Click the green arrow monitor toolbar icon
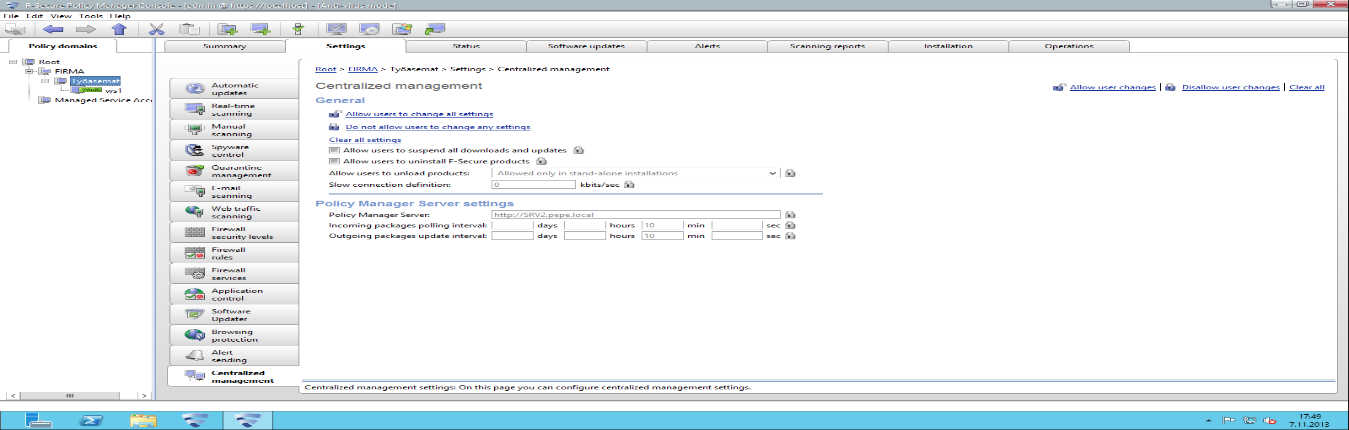Screen dimensions: 1349x430 pos(434,29)
